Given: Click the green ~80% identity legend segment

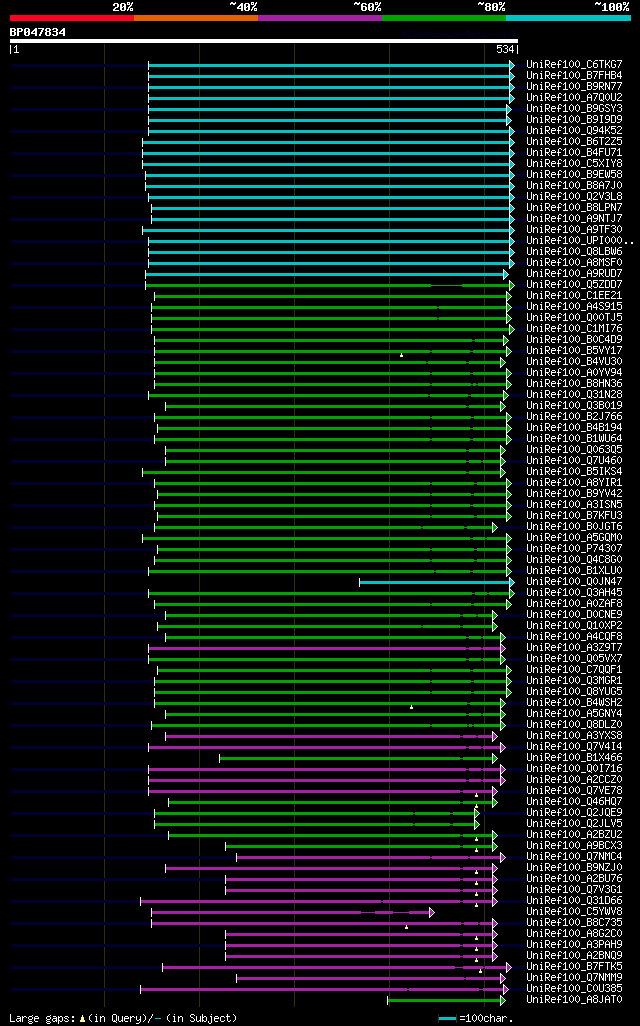Looking at the screenshot, I should tap(444, 18).
